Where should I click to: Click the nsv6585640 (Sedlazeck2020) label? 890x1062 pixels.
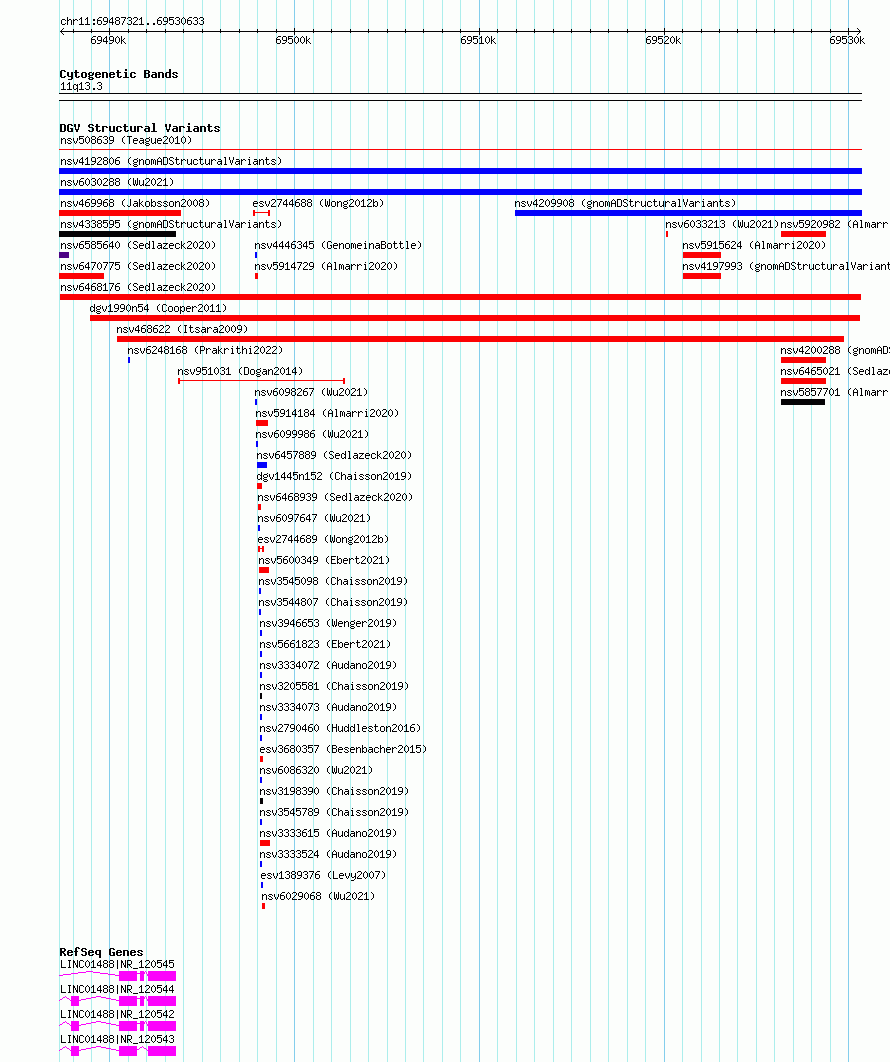[138, 245]
